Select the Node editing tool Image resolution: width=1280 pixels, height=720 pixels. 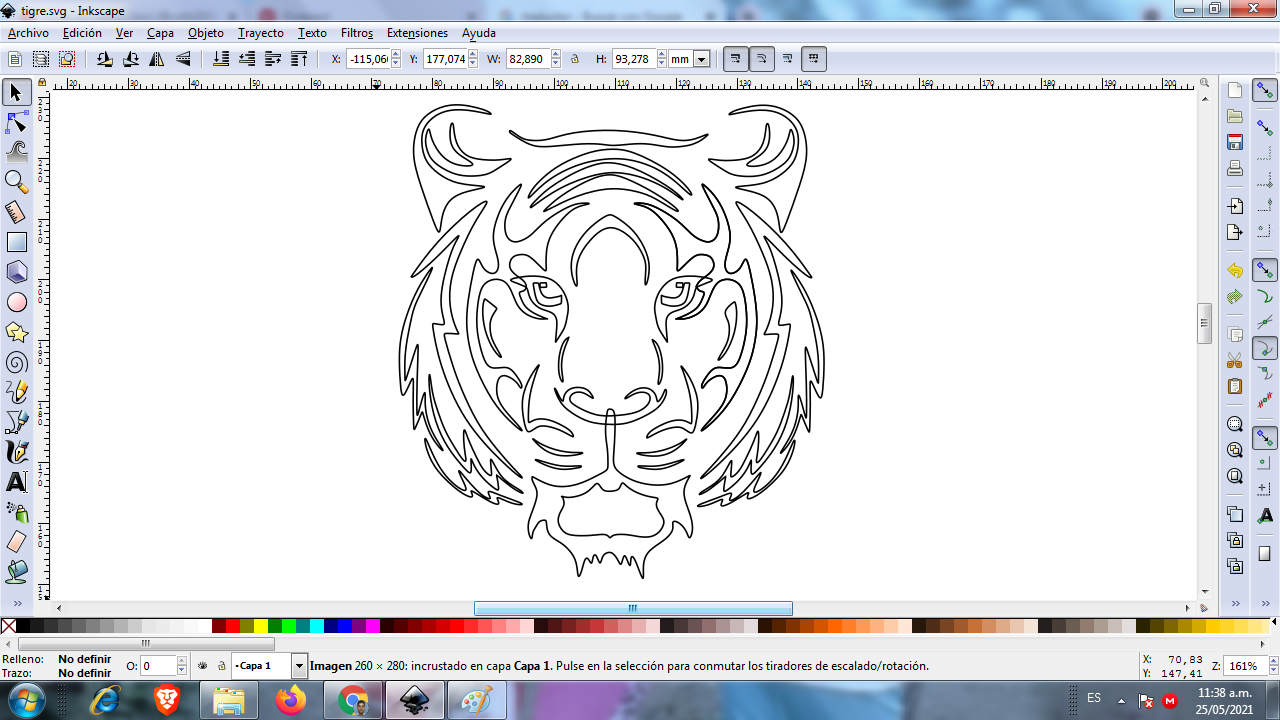coord(16,123)
